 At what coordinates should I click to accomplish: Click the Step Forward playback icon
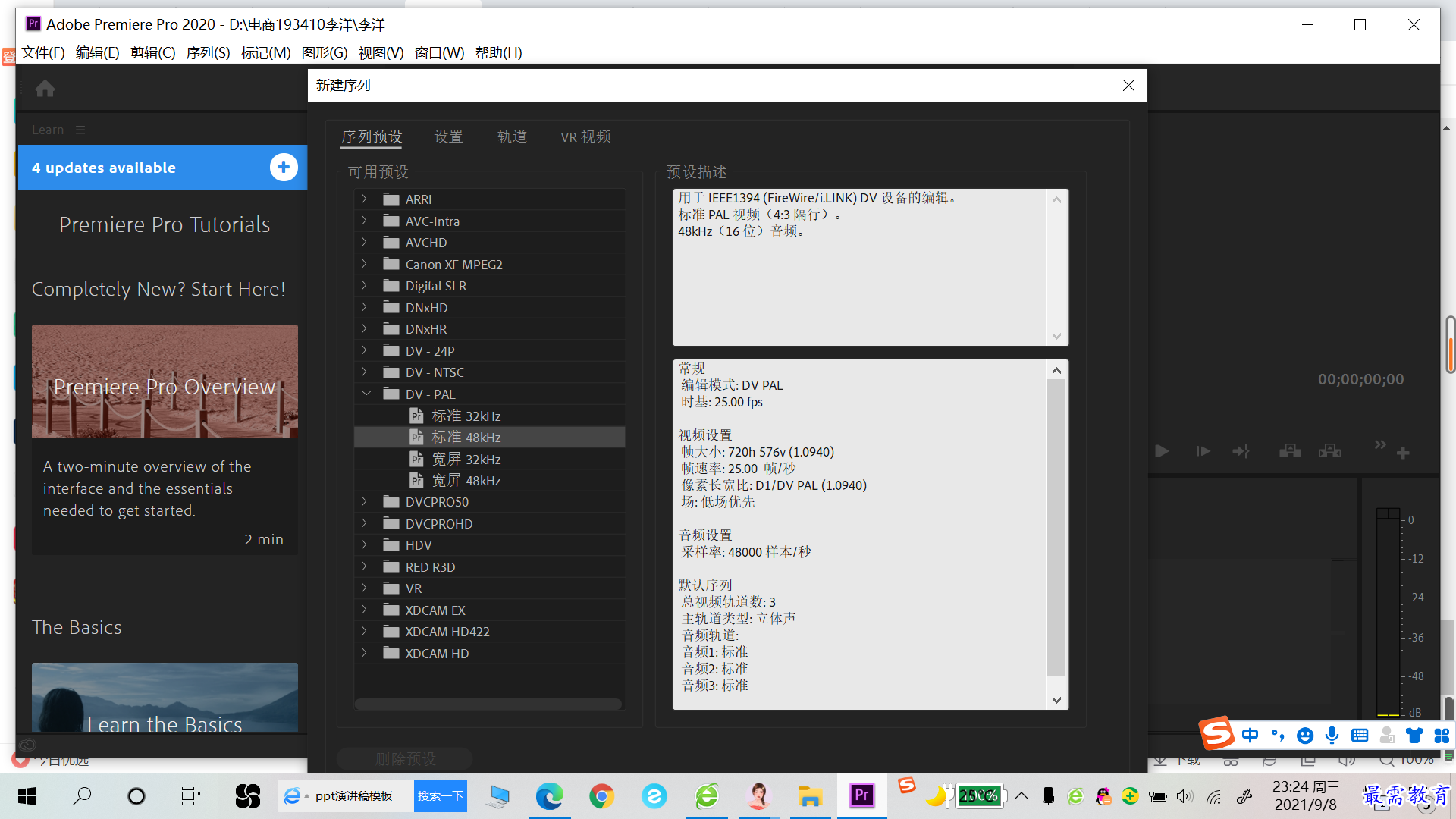point(1203,452)
